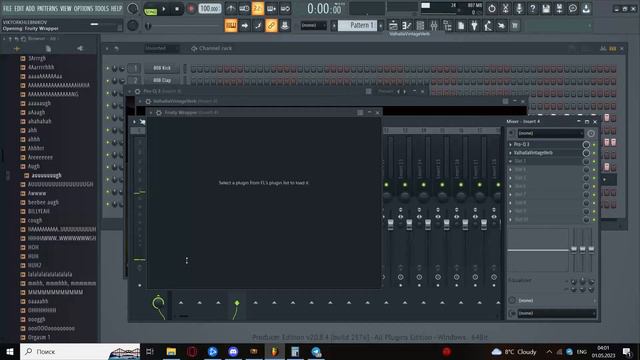Open the chat bubble icon
The height and width of the screenshot is (360, 640).
pyautogui.click(x=573, y=9)
